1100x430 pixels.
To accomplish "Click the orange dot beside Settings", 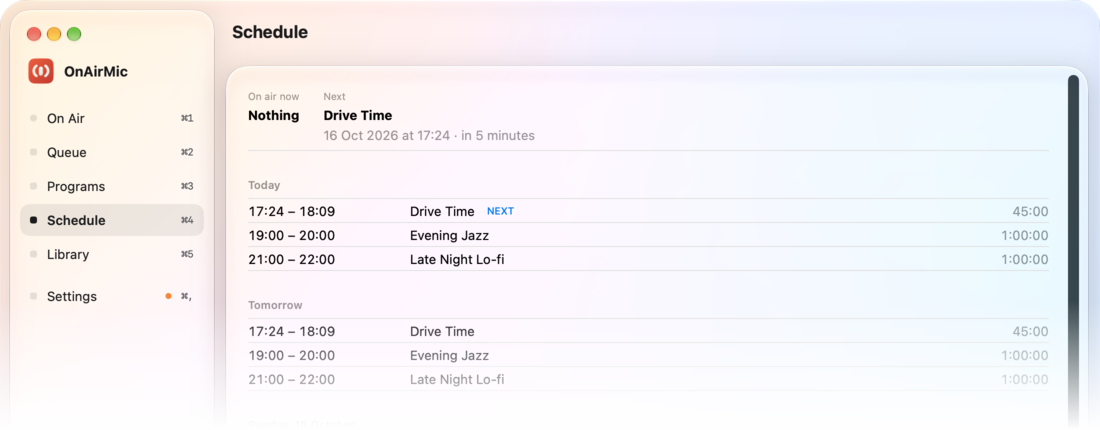I will (x=168, y=296).
